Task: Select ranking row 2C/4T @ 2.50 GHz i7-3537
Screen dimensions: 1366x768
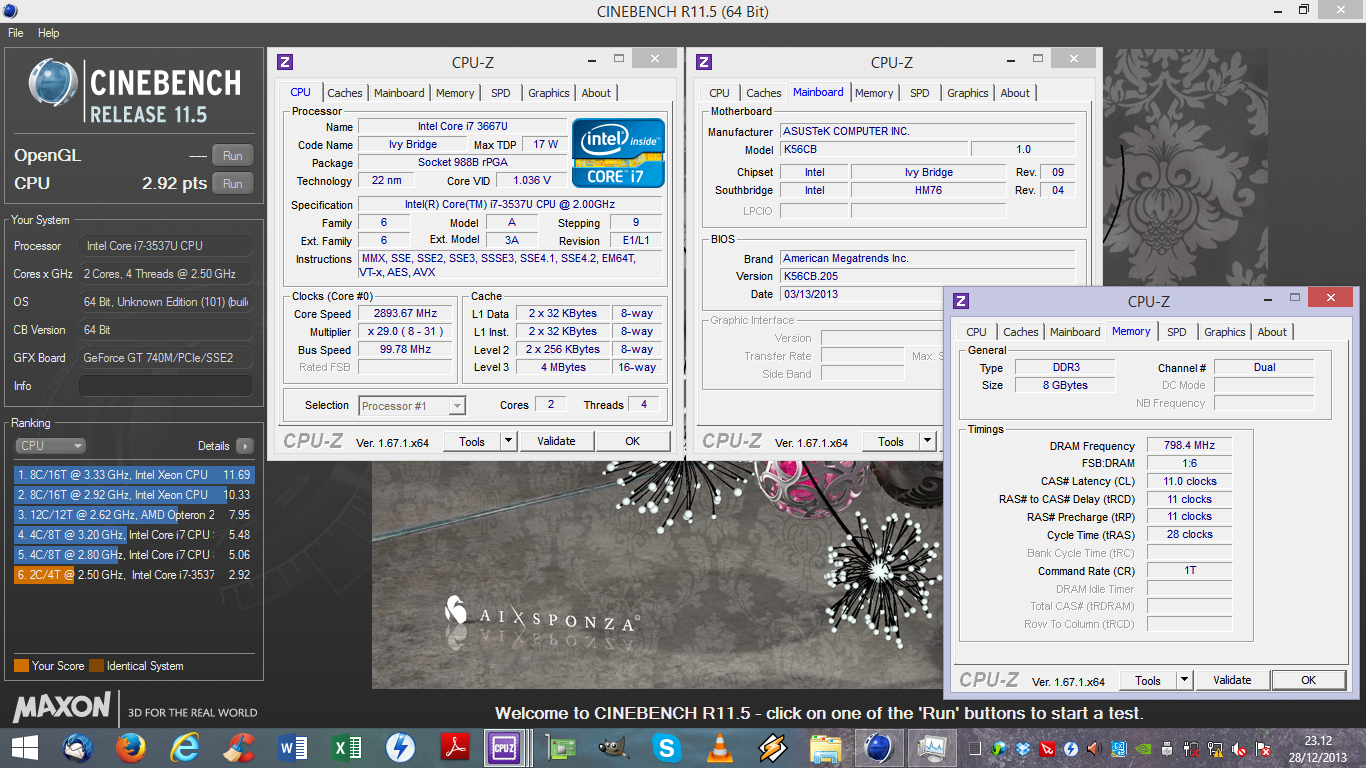Action: [x=134, y=575]
